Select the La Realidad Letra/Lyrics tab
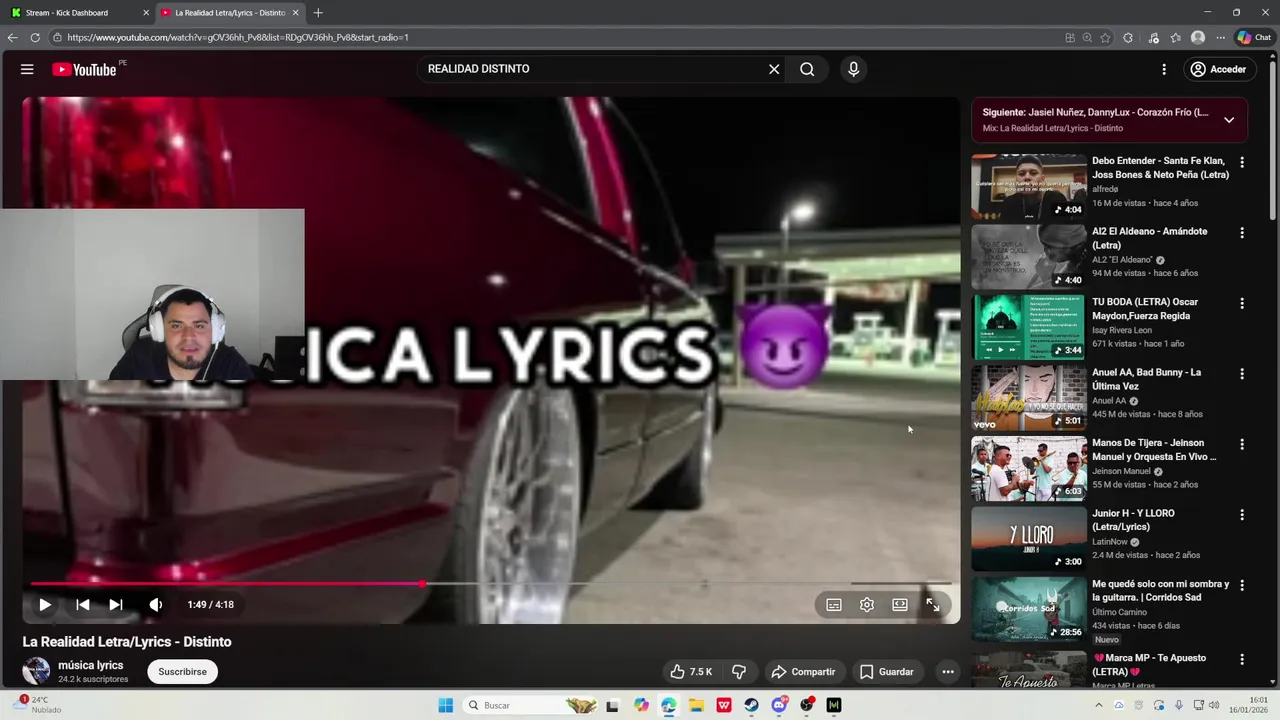Image resolution: width=1280 pixels, height=720 pixels. [x=231, y=13]
